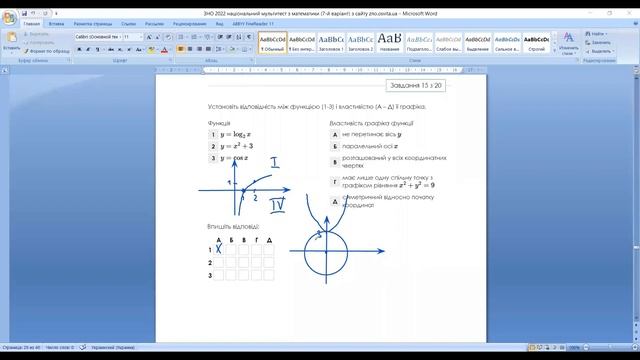Click the Word help icon at ribbon right
The height and width of the screenshot is (360, 640).
click(635, 24)
